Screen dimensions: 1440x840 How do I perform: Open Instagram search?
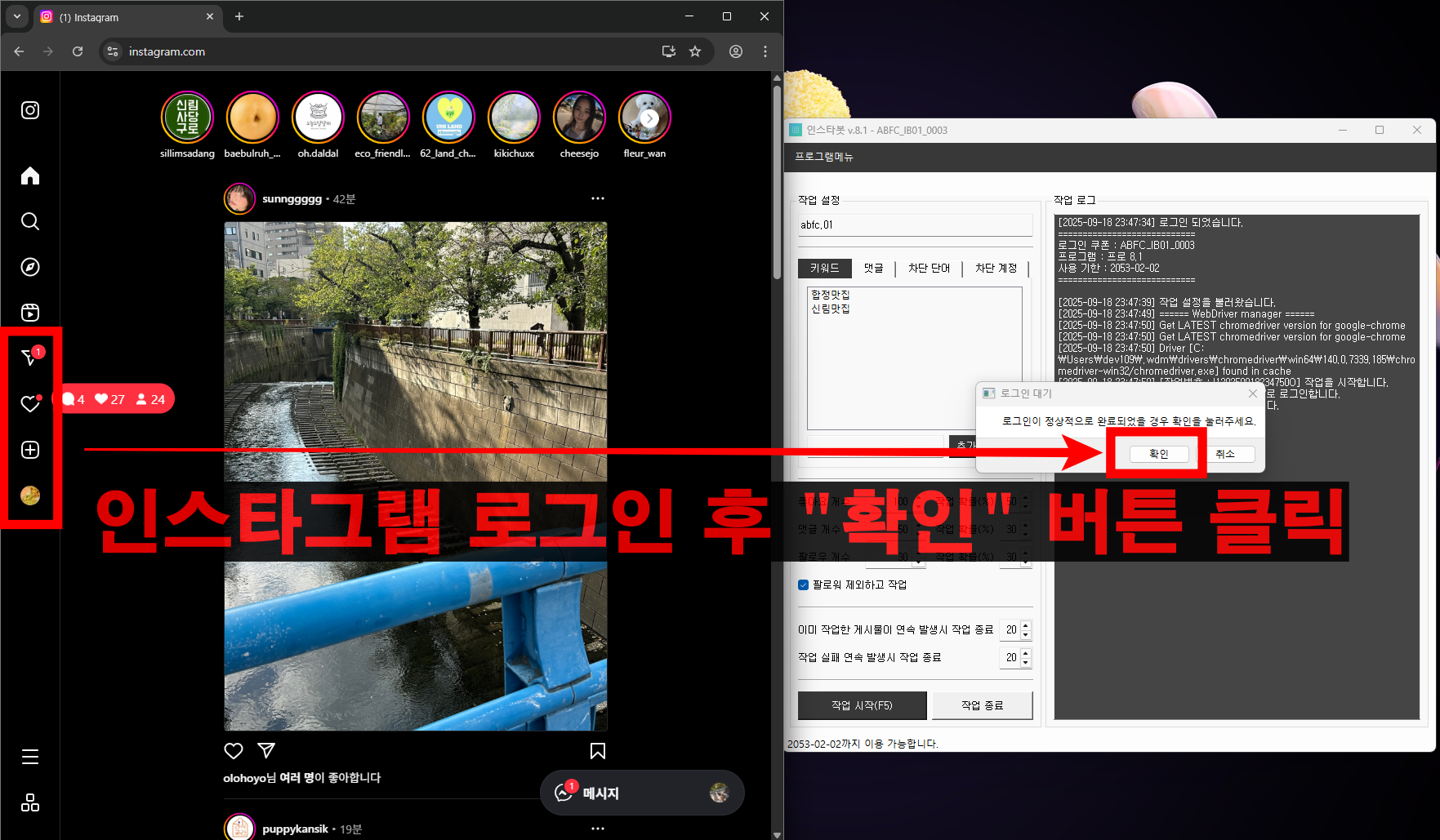[30, 221]
